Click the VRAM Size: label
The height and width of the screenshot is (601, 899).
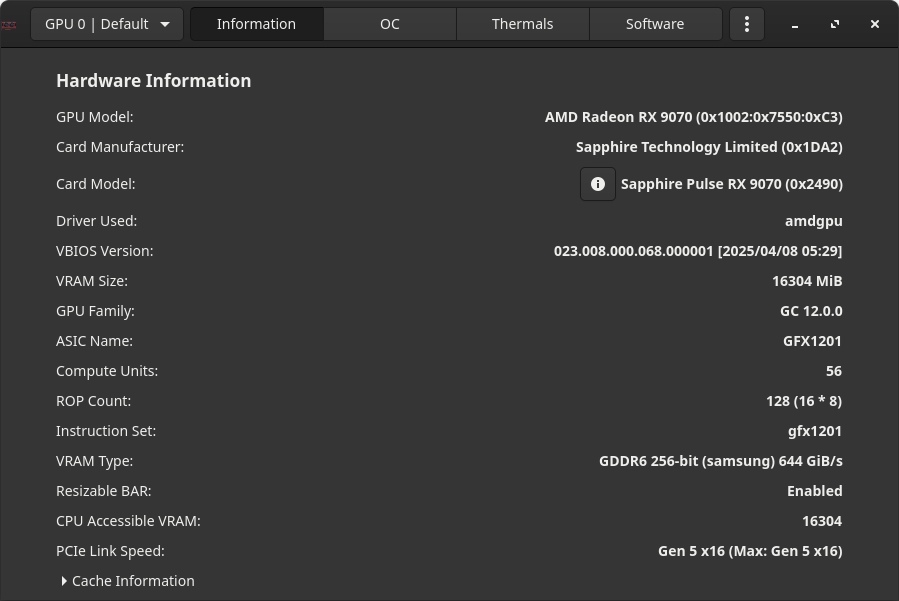point(92,281)
